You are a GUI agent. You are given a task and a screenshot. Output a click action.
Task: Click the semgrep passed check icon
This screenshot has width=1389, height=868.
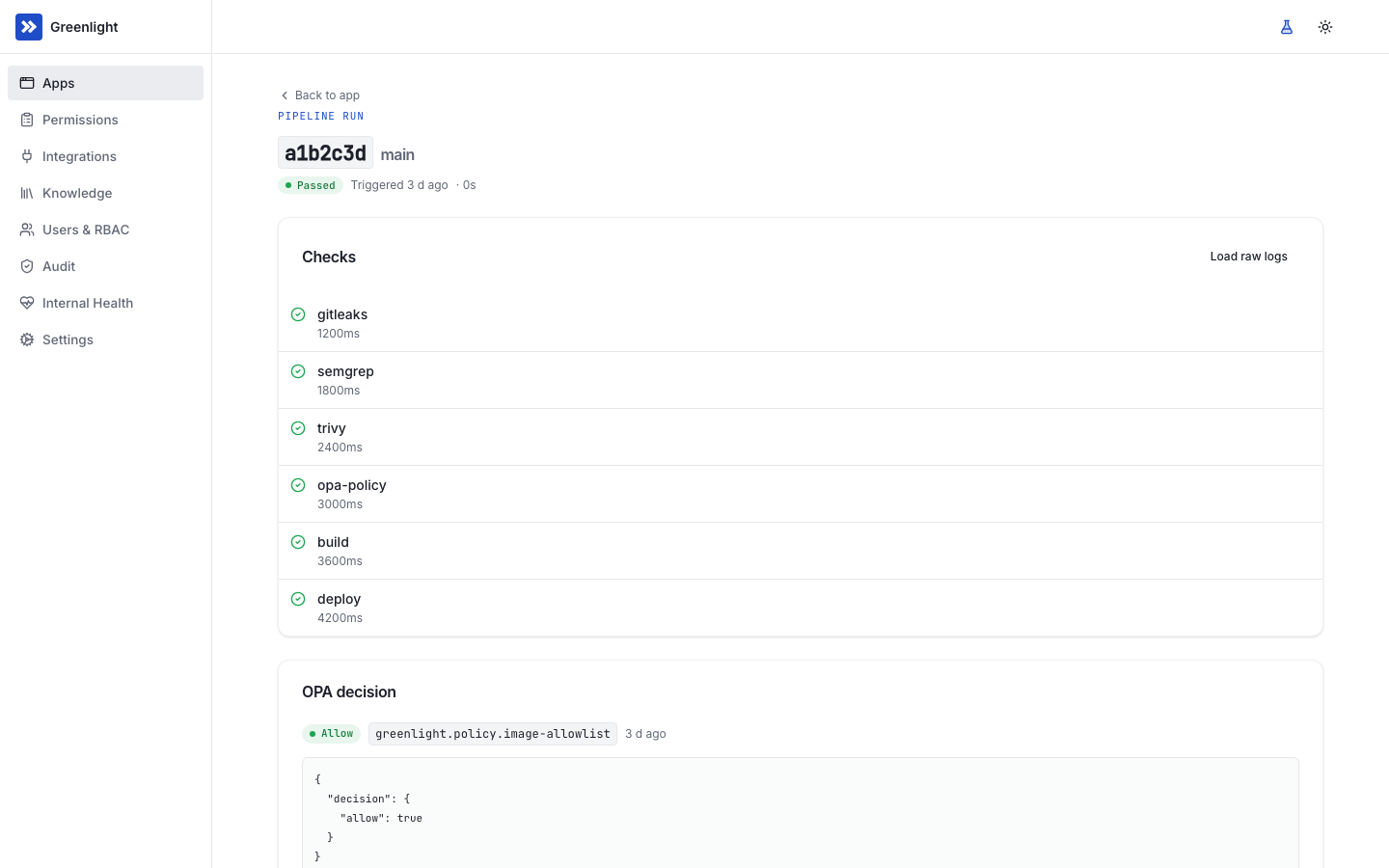pos(298,371)
